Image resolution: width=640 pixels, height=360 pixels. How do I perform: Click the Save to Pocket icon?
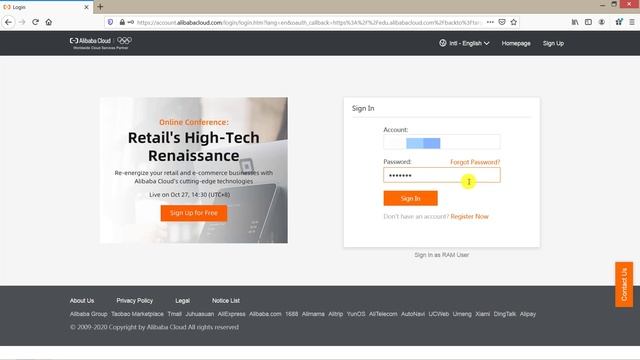502,22
